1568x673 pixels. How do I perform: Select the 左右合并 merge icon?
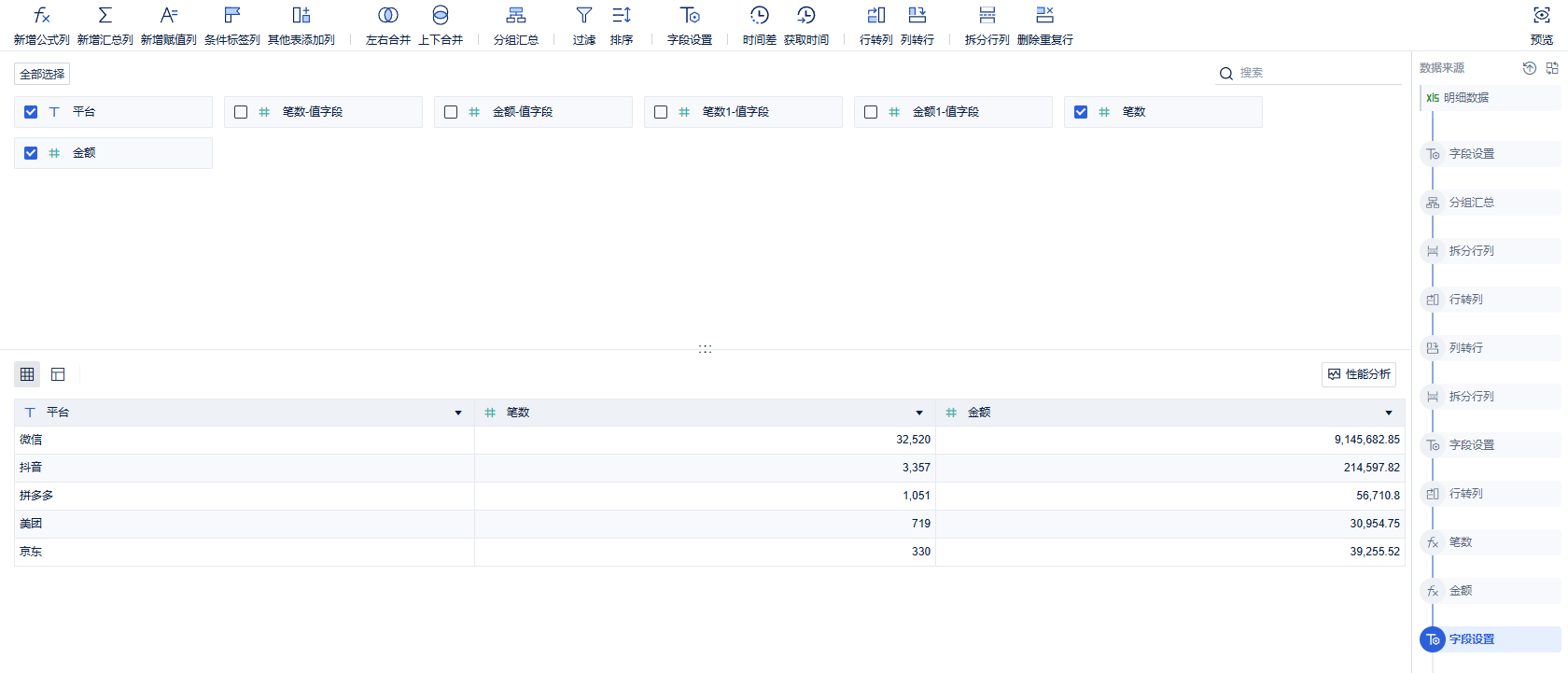click(x=387, y=16)
